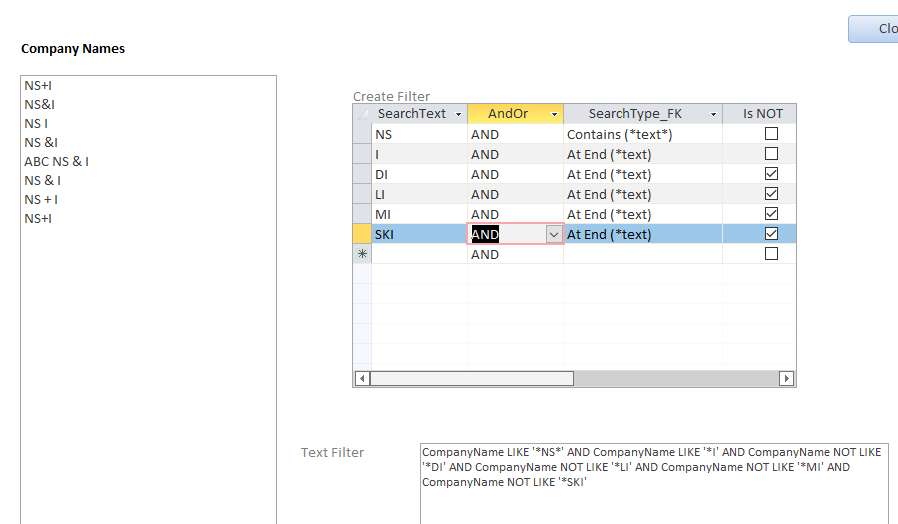Click horizontal scrollbar thumb in filter grid
Image resolution: width=898 pixels, height=524 pixels.
[x=472, y=379]
